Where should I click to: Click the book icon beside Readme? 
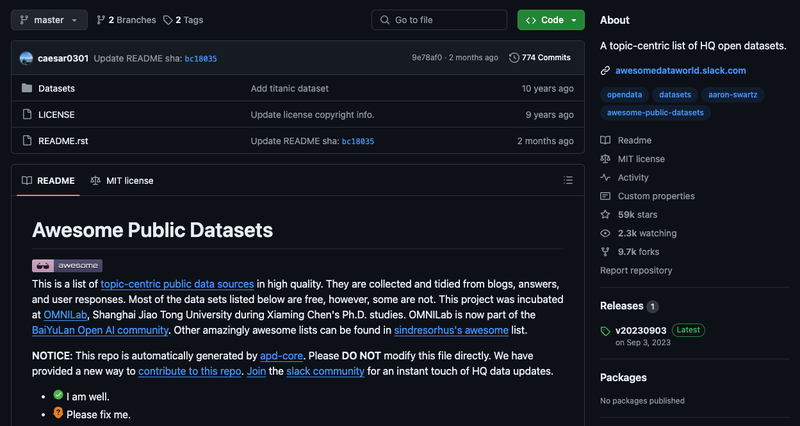605,140
